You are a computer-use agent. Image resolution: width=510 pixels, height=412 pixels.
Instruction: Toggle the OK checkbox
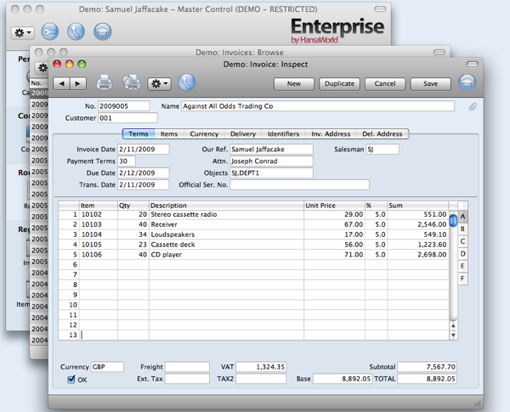71,379
